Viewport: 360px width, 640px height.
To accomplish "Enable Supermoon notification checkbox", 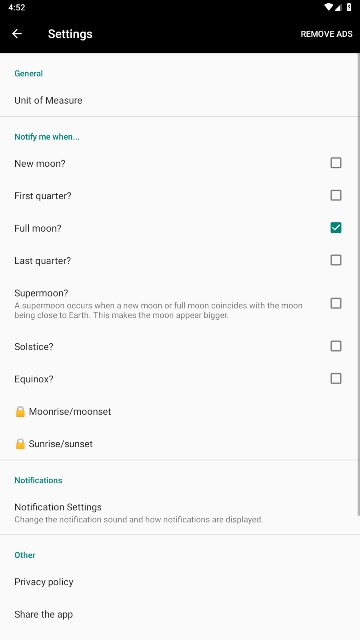I will coord(336,303).
